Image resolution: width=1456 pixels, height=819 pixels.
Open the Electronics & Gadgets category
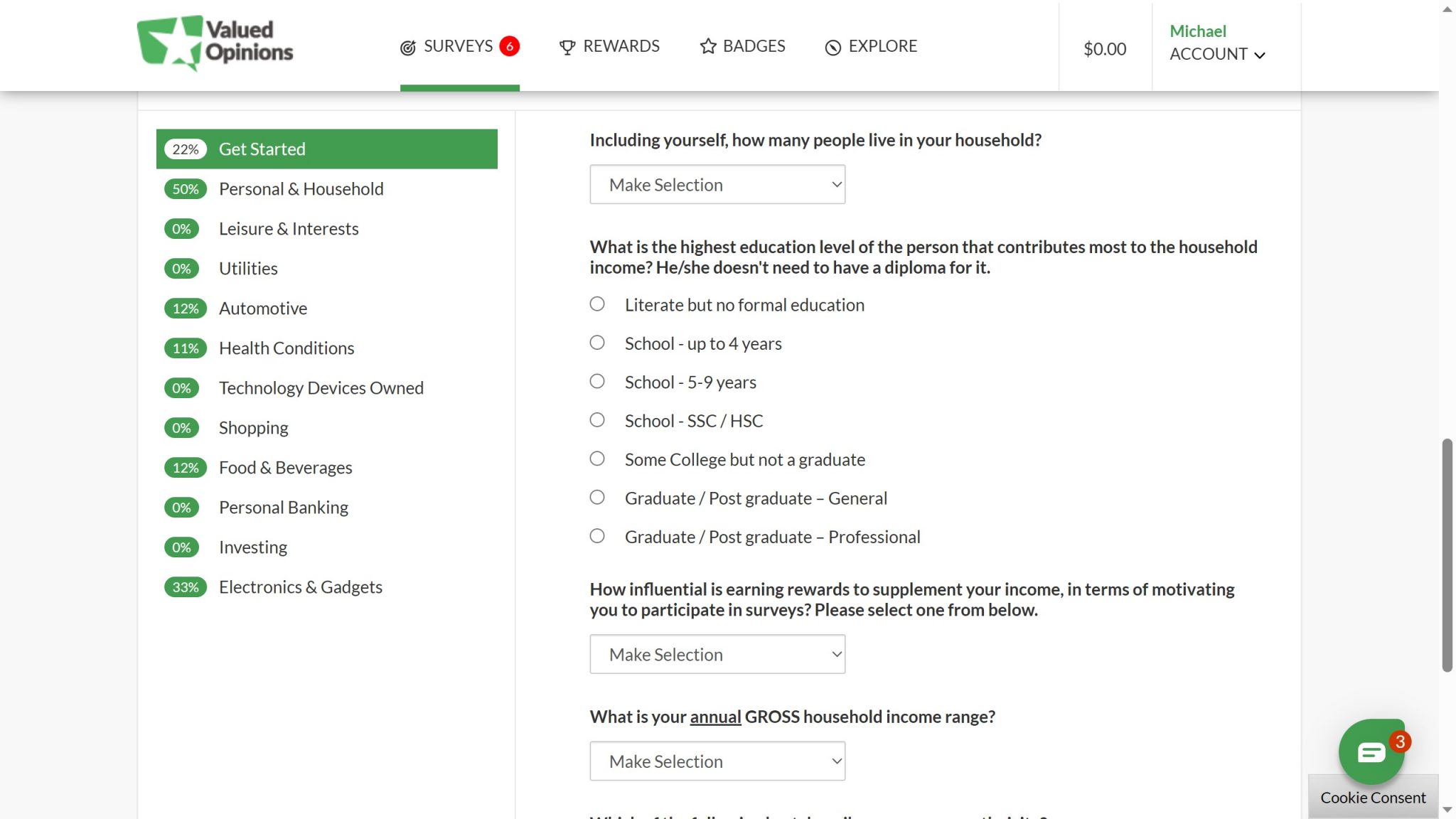300,587
